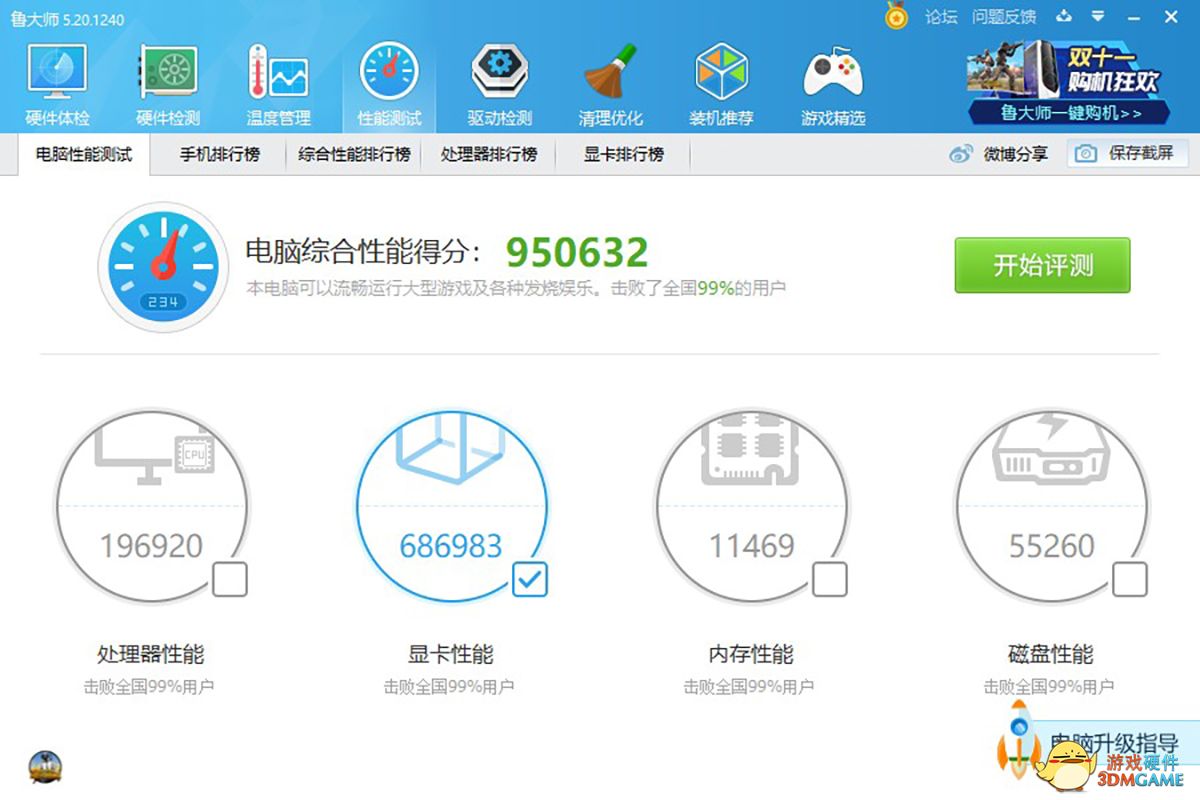Switch to the 电脑性能测试 tab

tap(84, 154)
